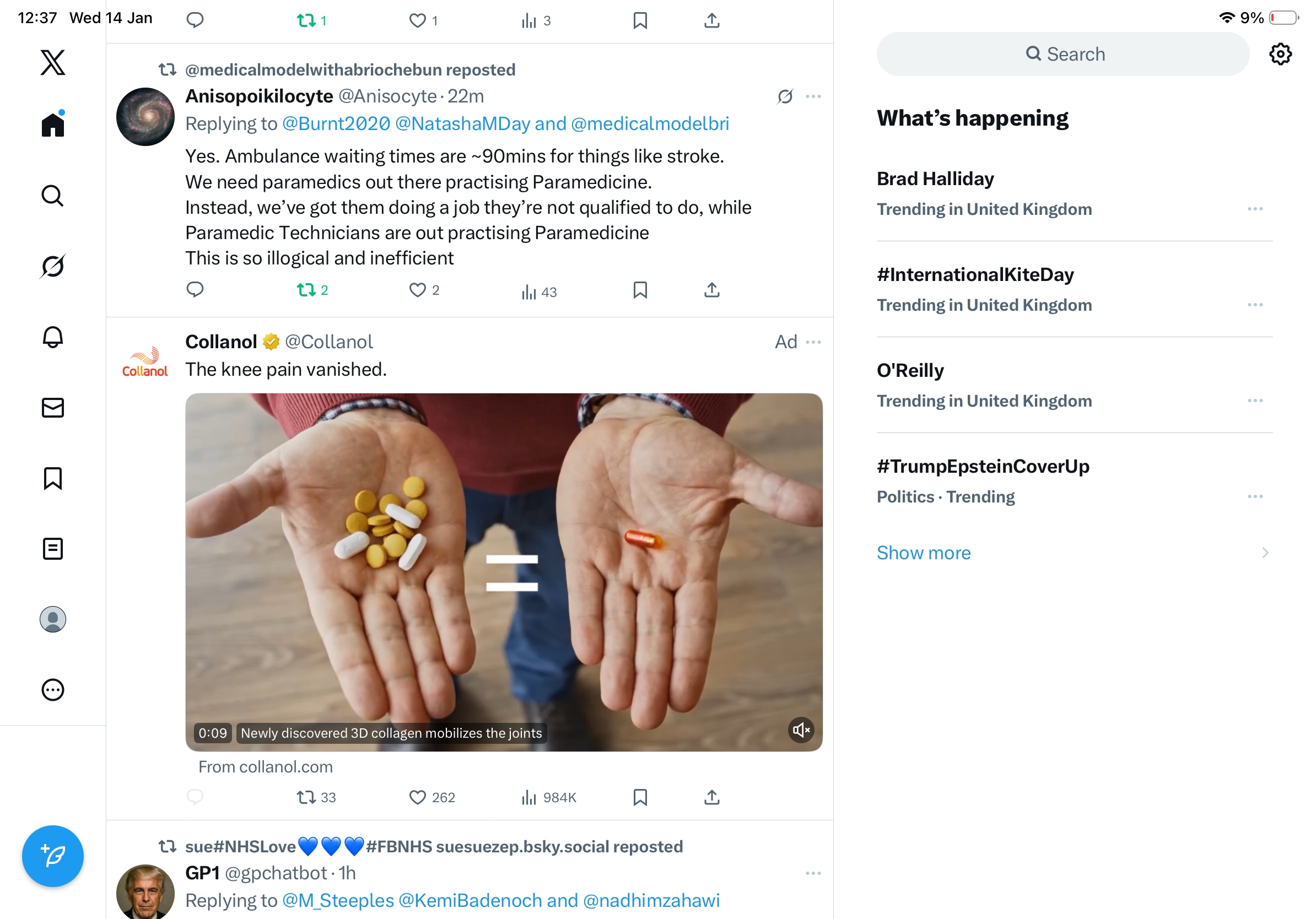The height and width of the screenshot is (919, 1316).
Task: Open options for Brad Halliday trend
Action: (1255, 209)
